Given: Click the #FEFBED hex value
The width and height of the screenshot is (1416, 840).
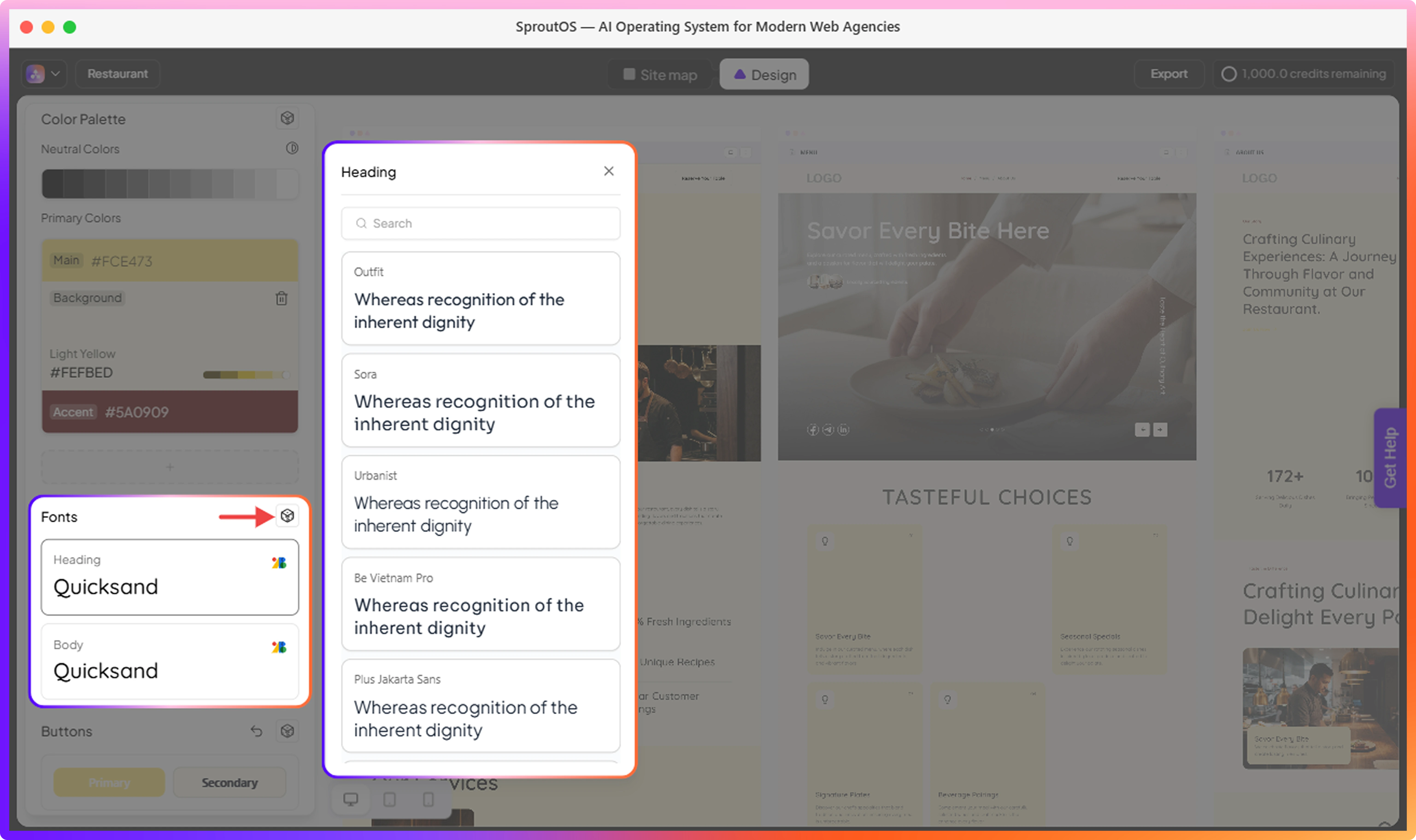Looking at the screenshot, I should (x=82, y=373).
